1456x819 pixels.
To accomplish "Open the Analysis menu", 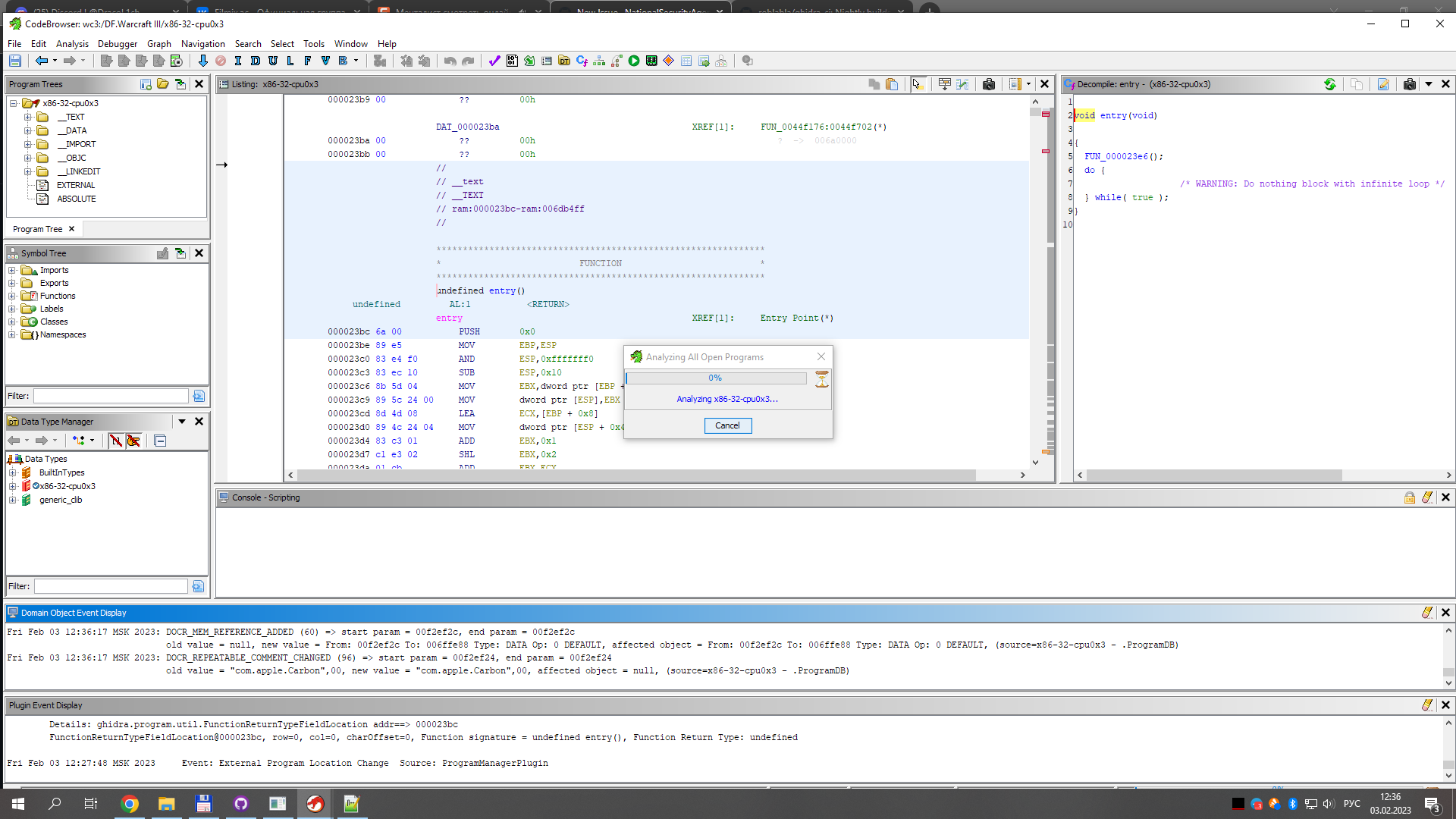I will click(x=72, y=43).
